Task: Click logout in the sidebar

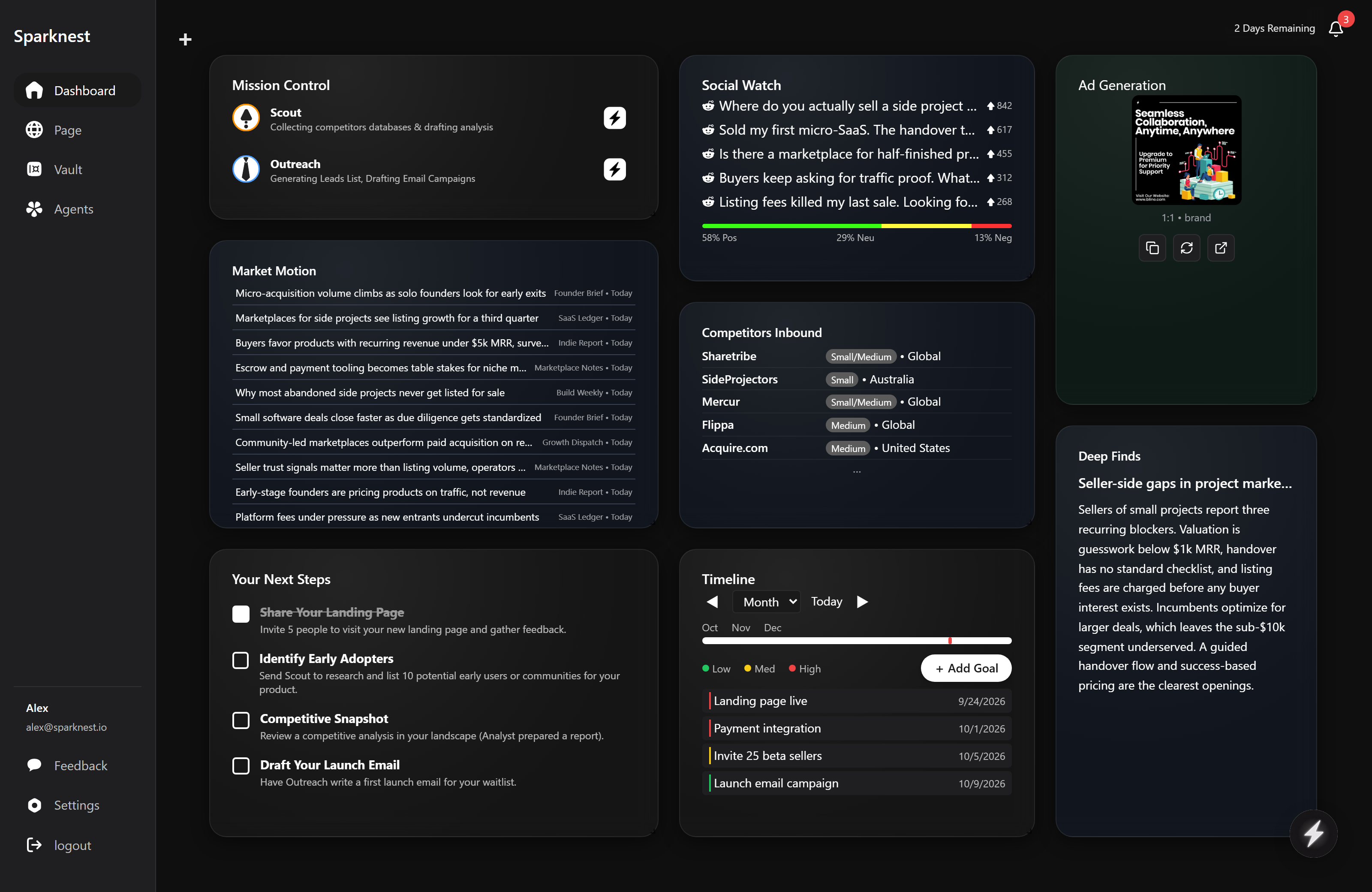Action: tap(77, 845)
